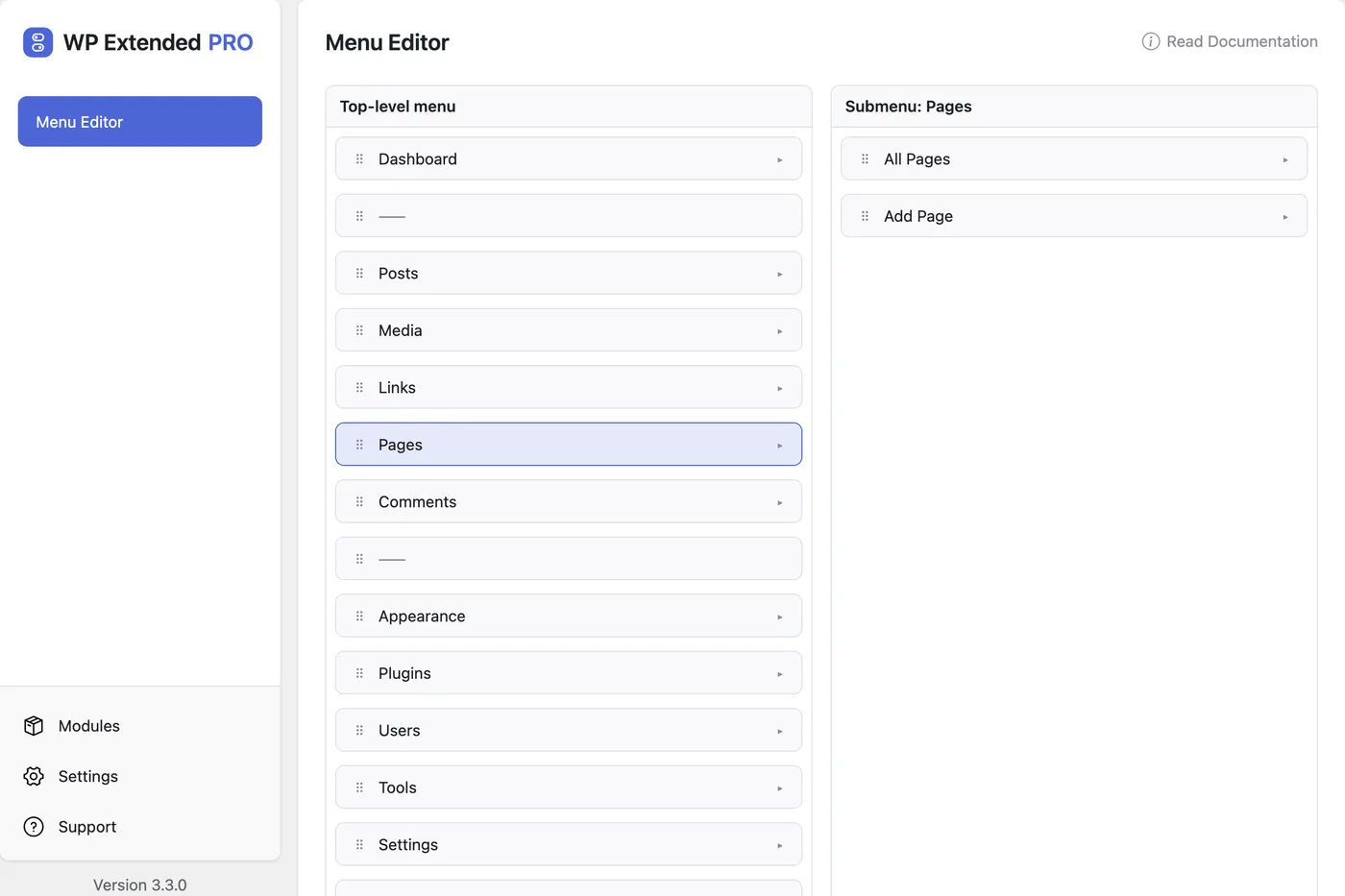Grab the drag handle of Dashboard row
Screen dimensions: 1345x896
coord(359,159)
